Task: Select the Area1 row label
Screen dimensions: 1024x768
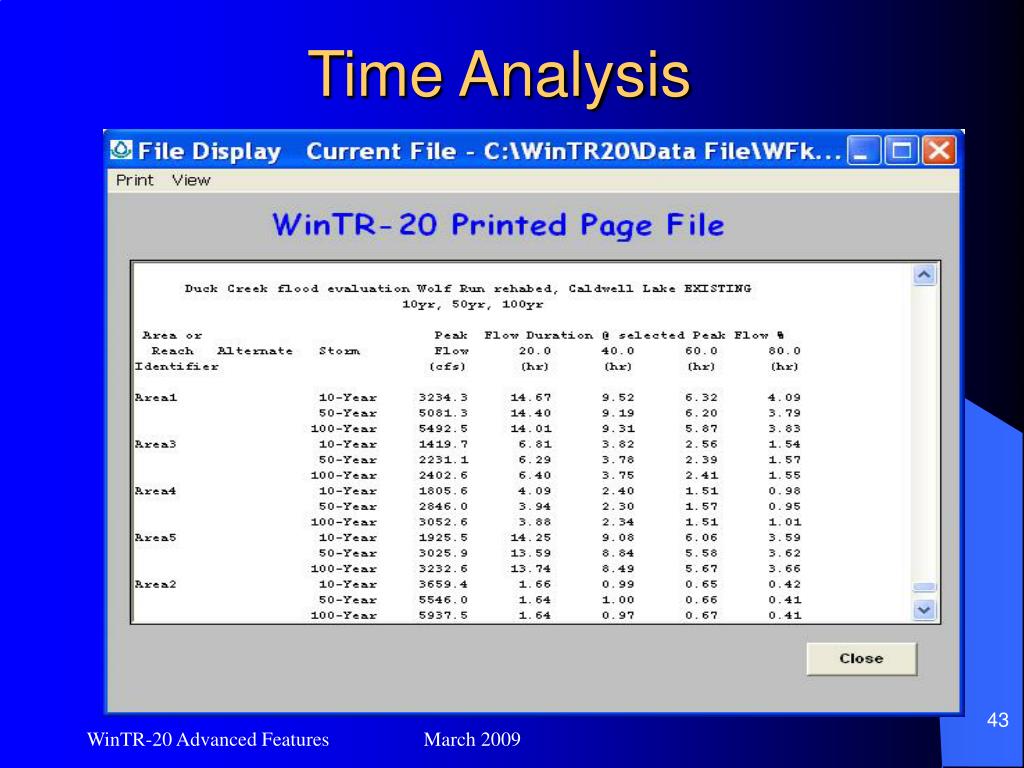Action: coord(155,397)
